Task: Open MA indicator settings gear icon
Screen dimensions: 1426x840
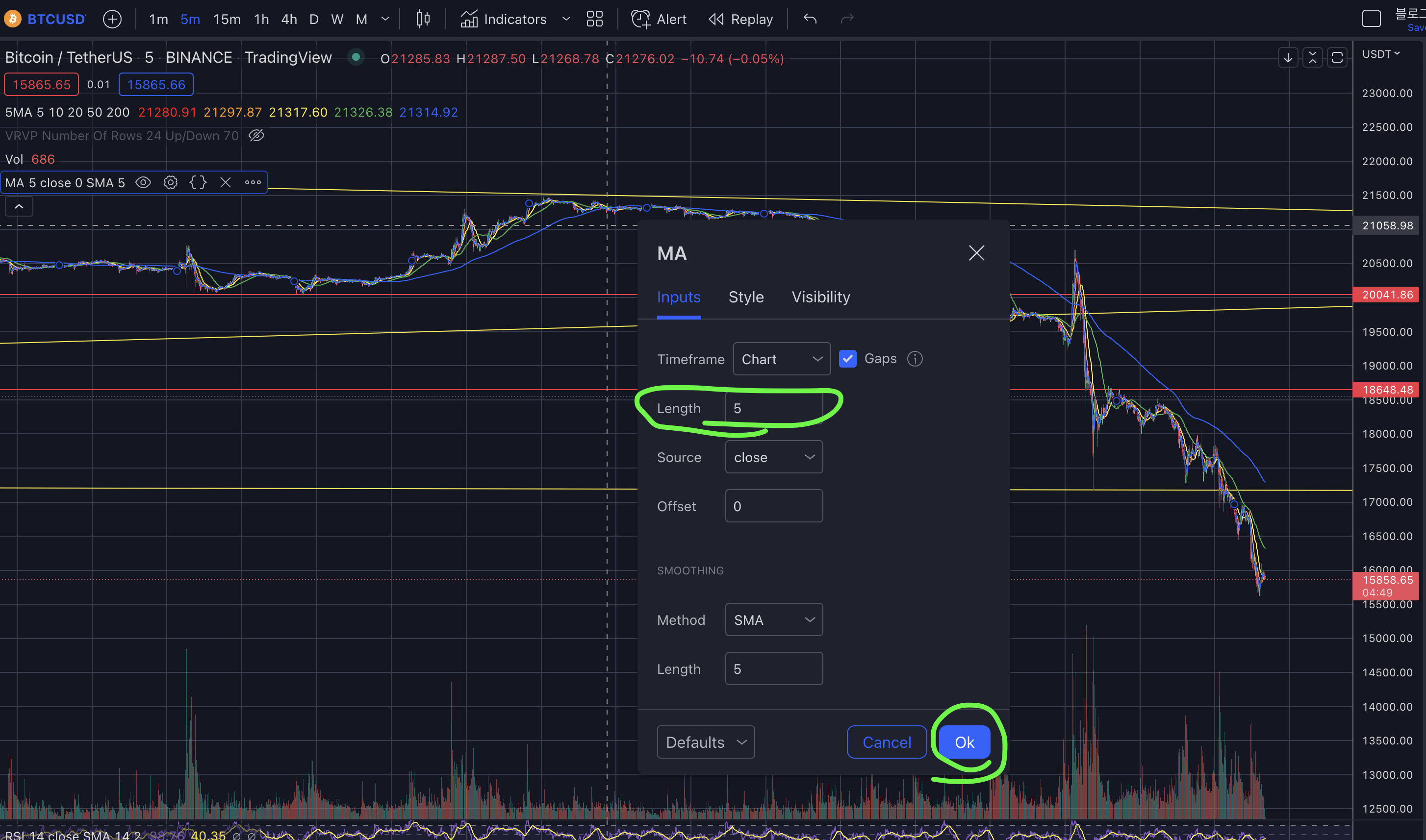Action: tap(171, 182)
